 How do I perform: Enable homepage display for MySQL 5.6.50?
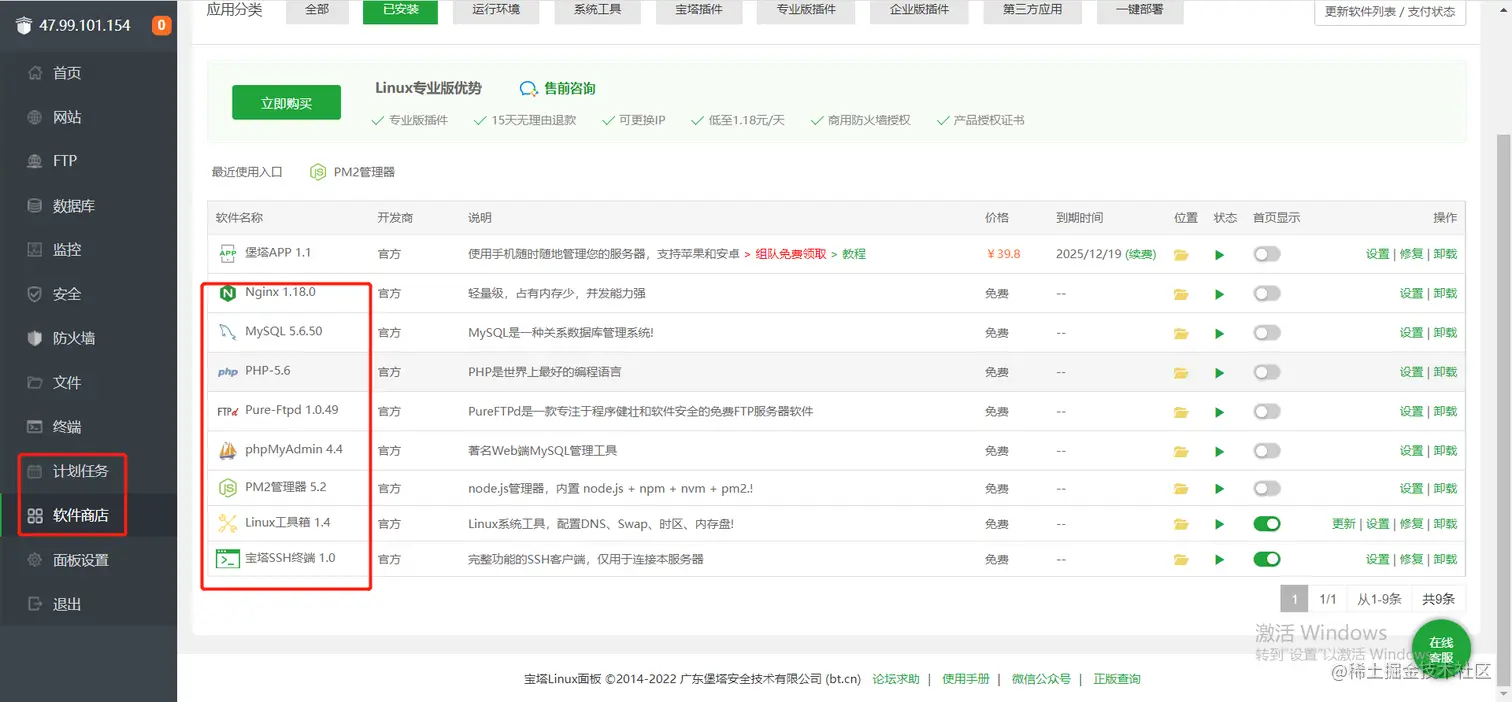pyautogui.click(x=1267, y=332)
